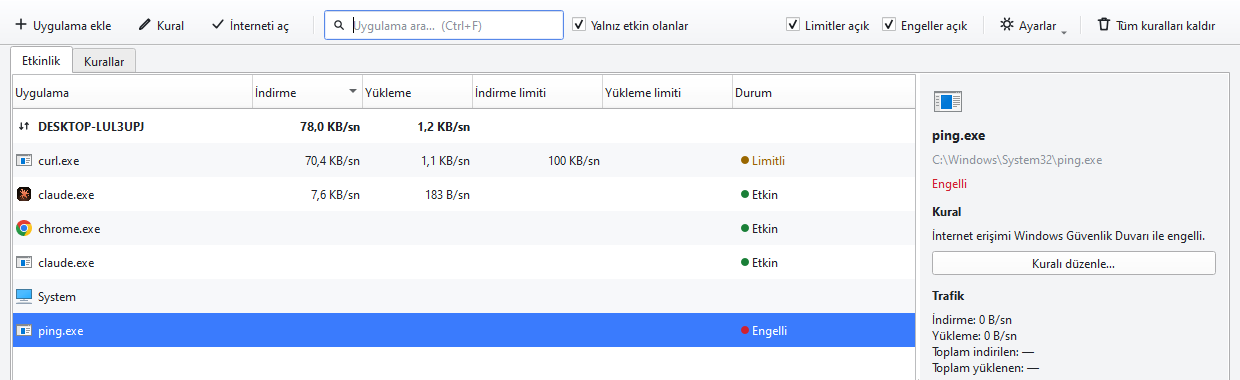The image size is (1240, 380).
Task: Click the İnterneti aç button
Action: click(251, 25)
